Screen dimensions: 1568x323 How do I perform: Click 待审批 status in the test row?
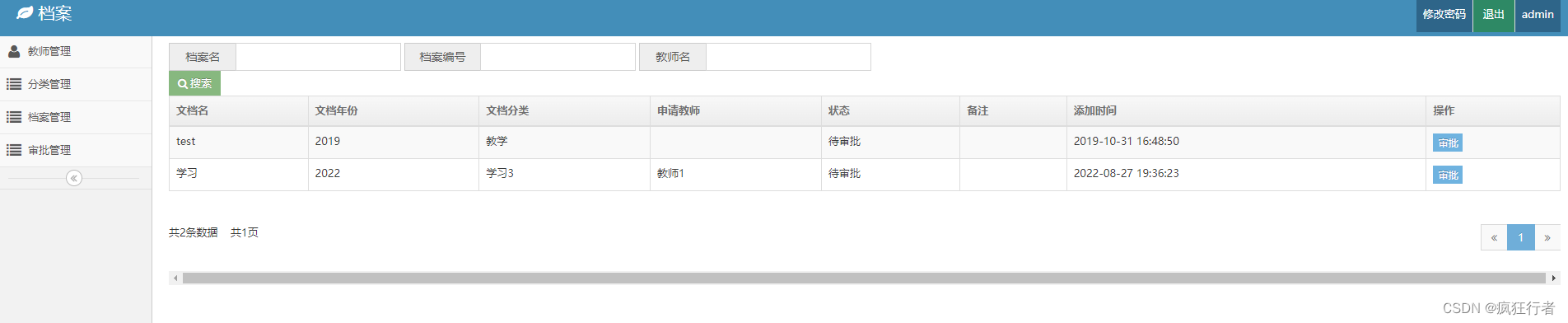[844, 142]
